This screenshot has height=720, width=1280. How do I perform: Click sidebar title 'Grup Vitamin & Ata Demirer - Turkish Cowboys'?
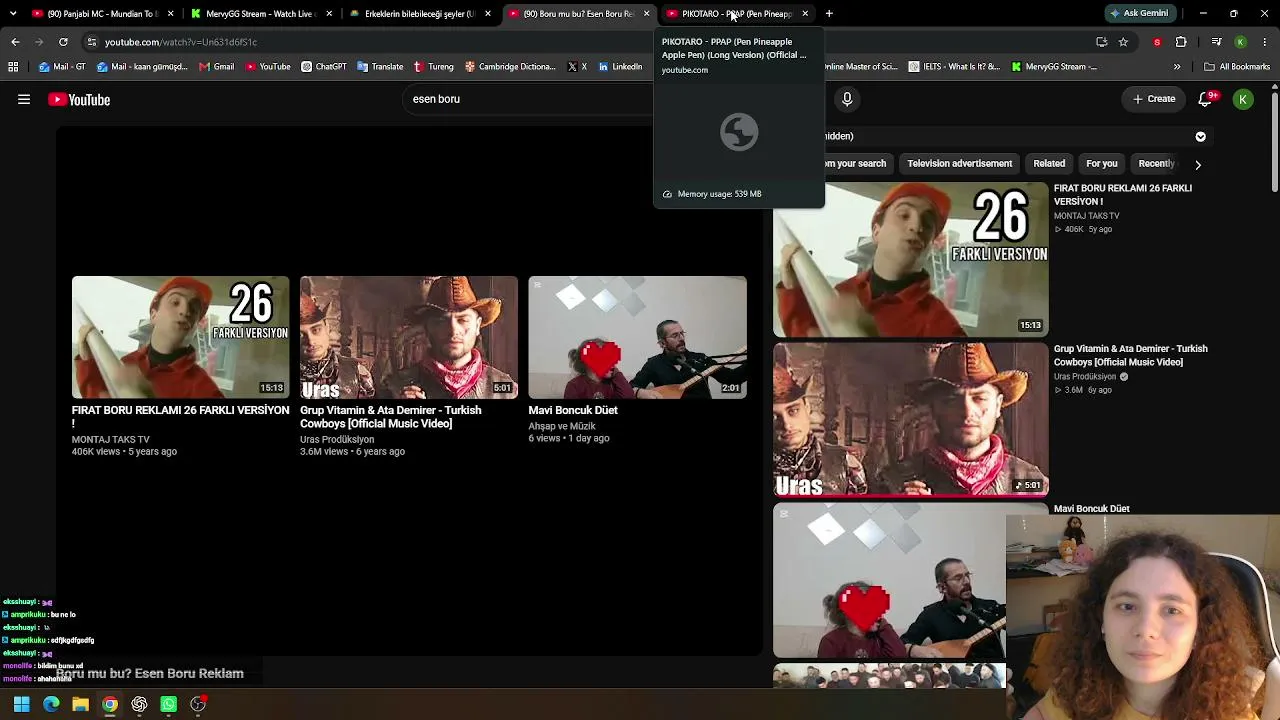pyautogui.click(x=1131, y=355)
